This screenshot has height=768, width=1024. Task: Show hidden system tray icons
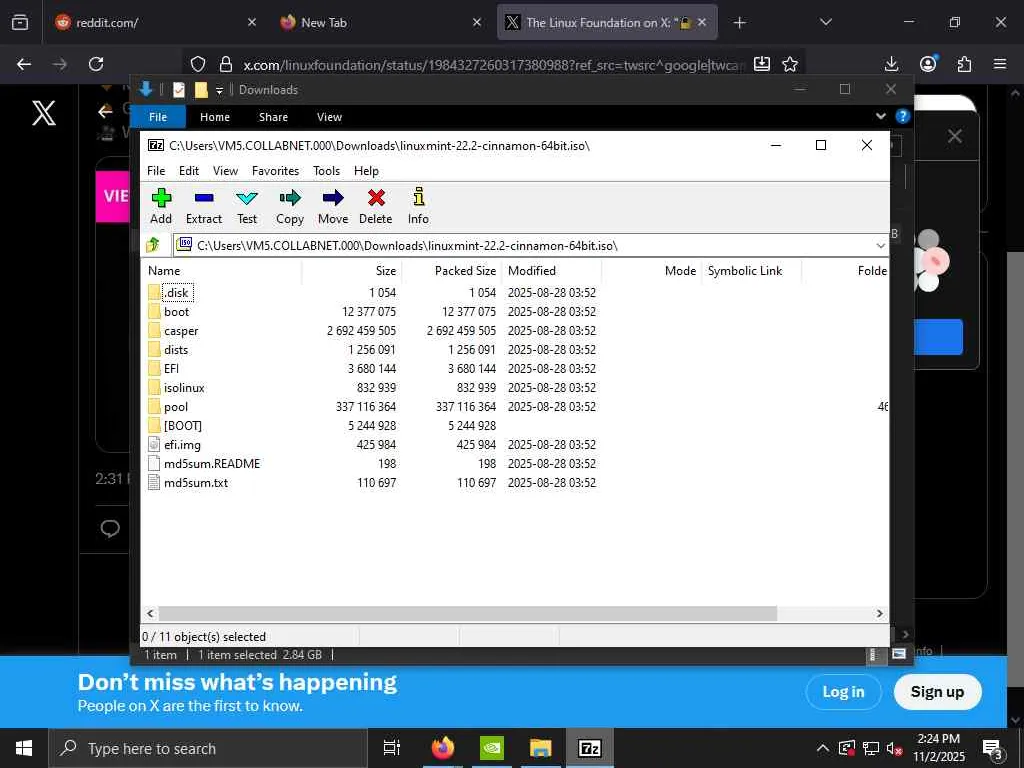(x=823, y=748)
